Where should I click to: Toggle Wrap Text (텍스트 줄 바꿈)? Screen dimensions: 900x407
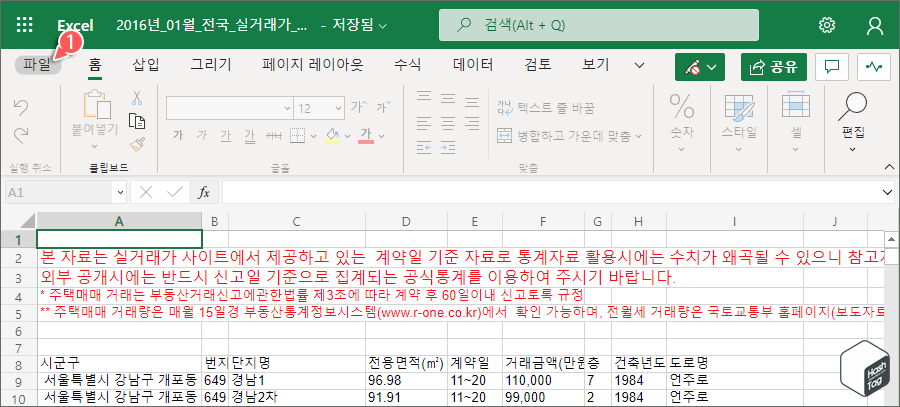[545, 107]
